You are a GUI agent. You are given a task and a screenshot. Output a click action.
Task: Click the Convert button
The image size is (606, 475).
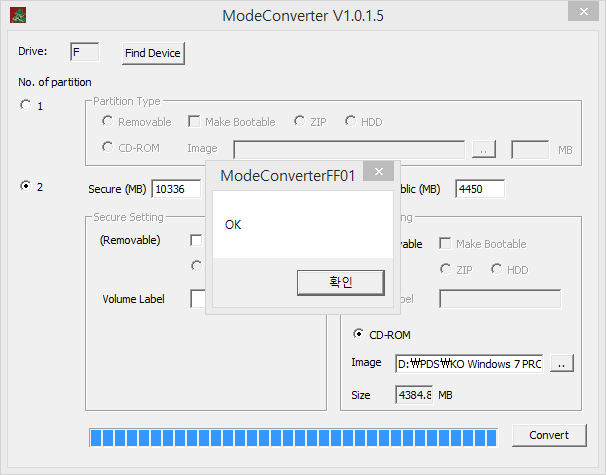549,435
